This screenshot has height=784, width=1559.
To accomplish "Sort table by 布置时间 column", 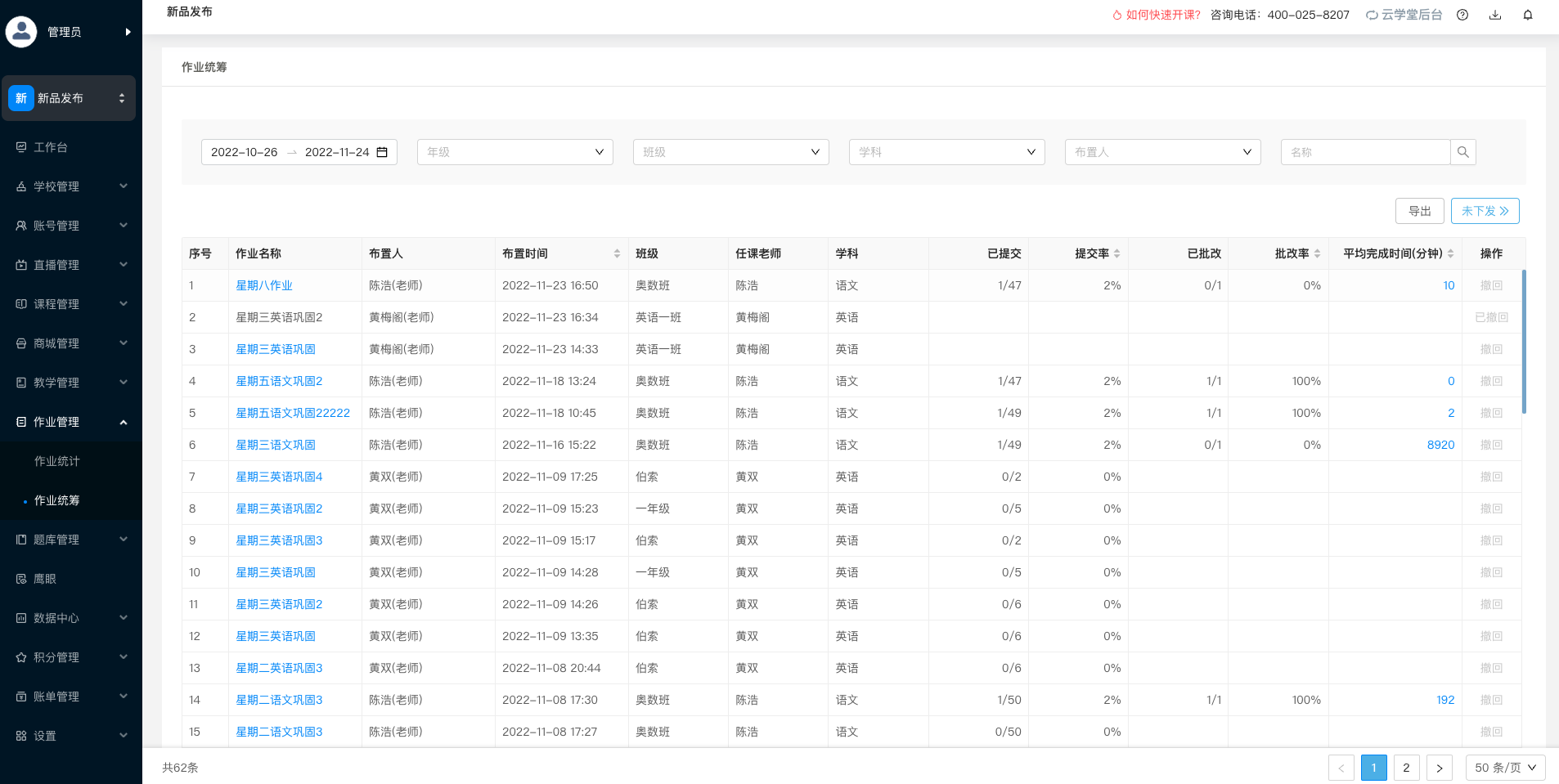I will point(617,253).
